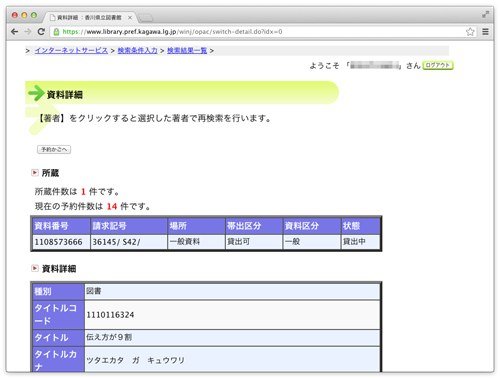
Task: Click the green arrow in the 資料詳細 header
Action: click(x=36, y=93)
